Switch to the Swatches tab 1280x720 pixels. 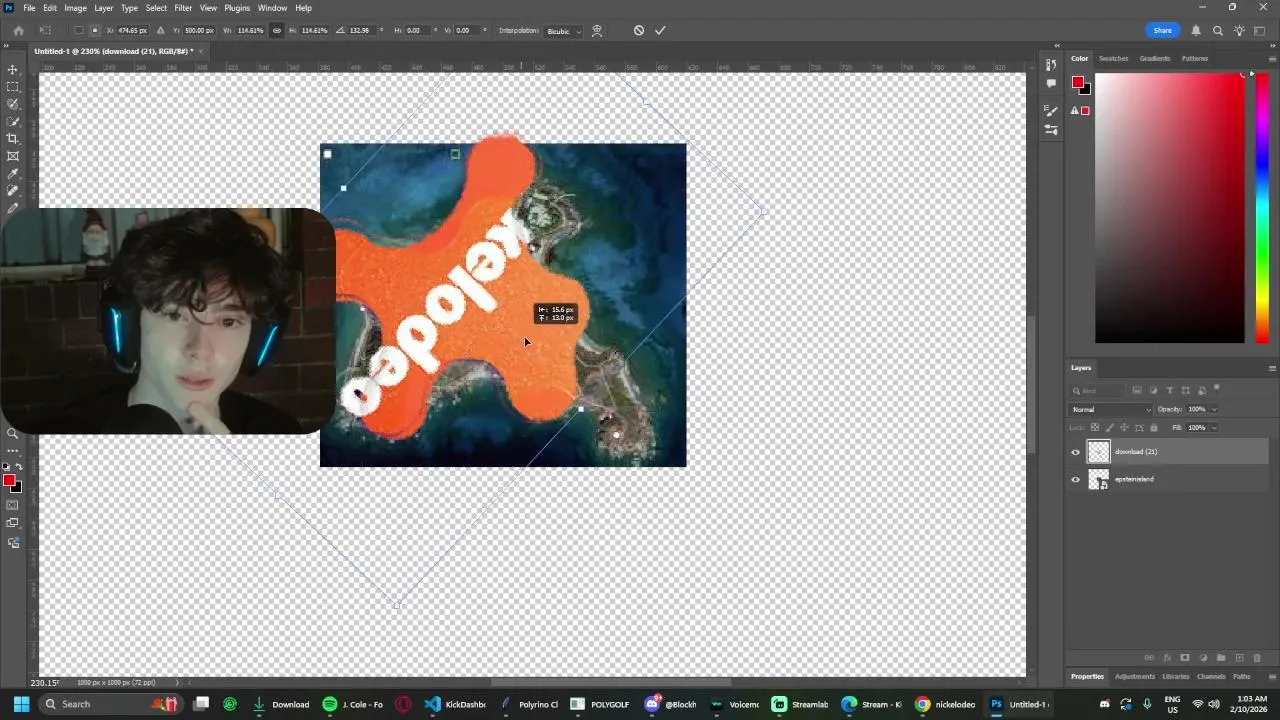pos(1113,58)
